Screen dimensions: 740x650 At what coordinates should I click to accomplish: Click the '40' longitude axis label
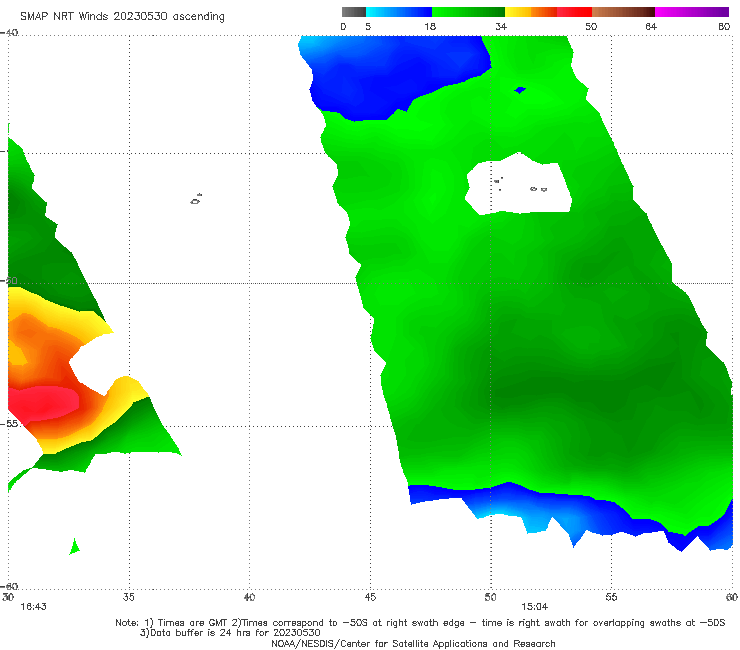pyautogui.click(x=249, y=597)
